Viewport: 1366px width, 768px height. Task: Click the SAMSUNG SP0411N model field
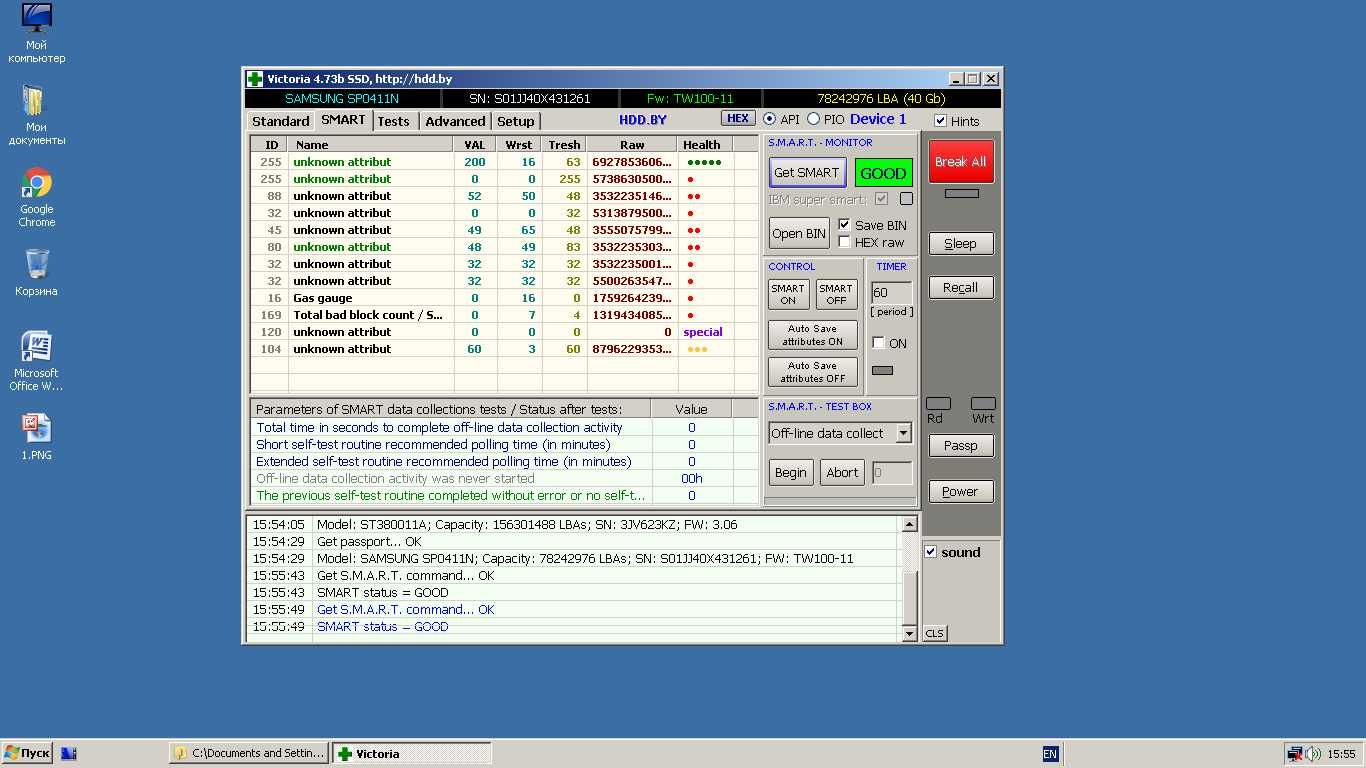(x=342, y=99)
